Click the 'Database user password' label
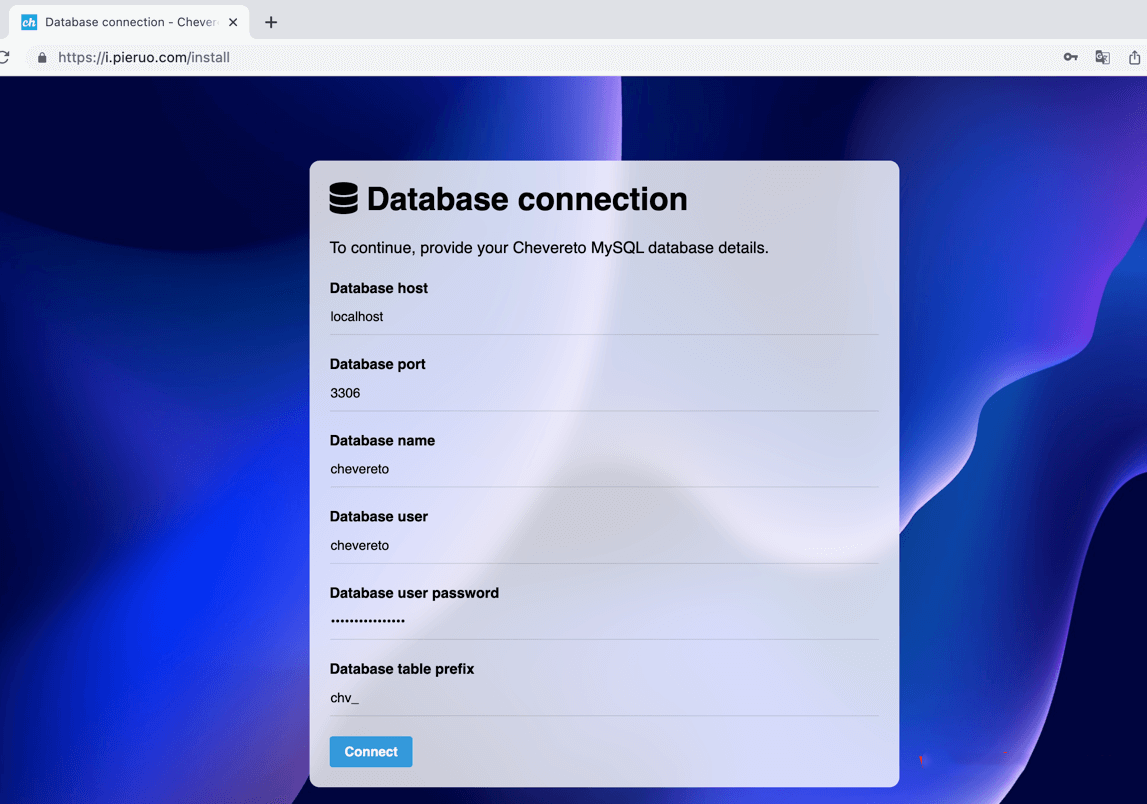 (414, 593)
